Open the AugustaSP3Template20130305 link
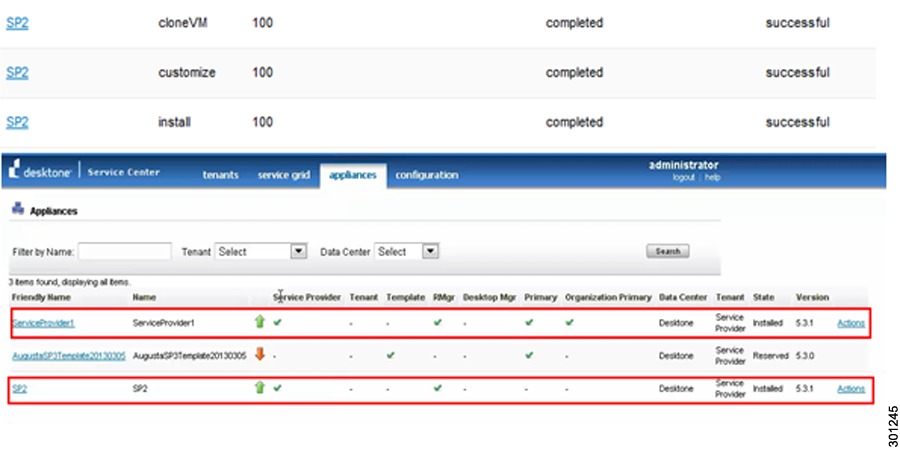The image size is (900, 454). click(69, 356)
